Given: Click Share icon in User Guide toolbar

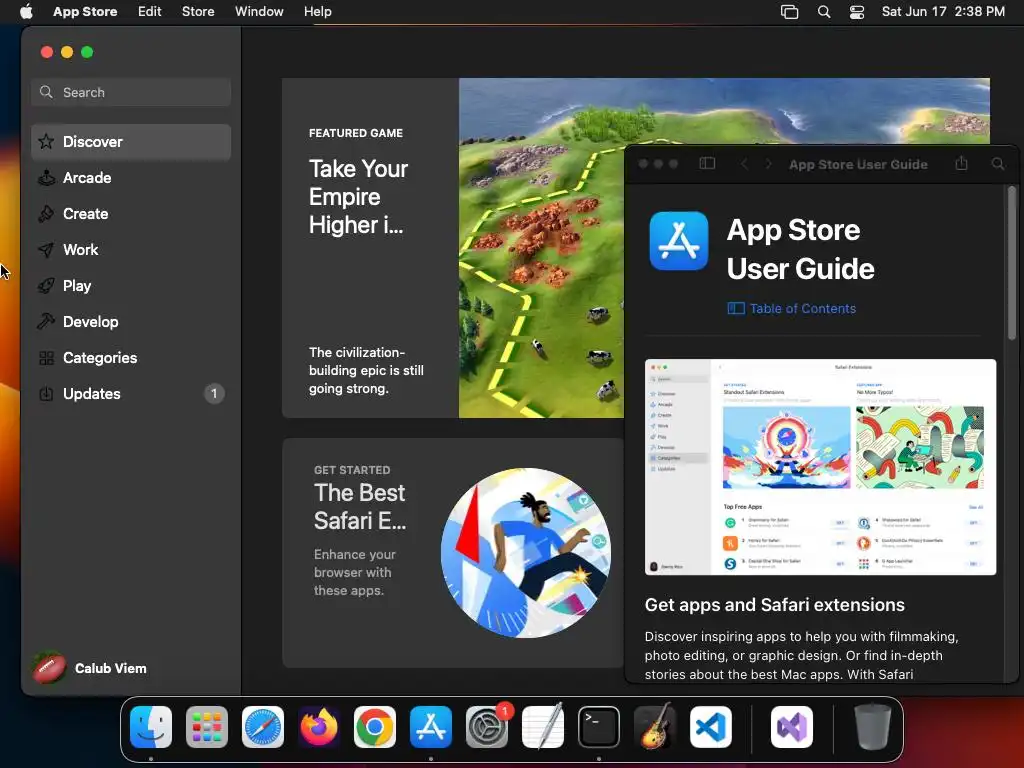Looking at the screenshot, I should [961, 163].
